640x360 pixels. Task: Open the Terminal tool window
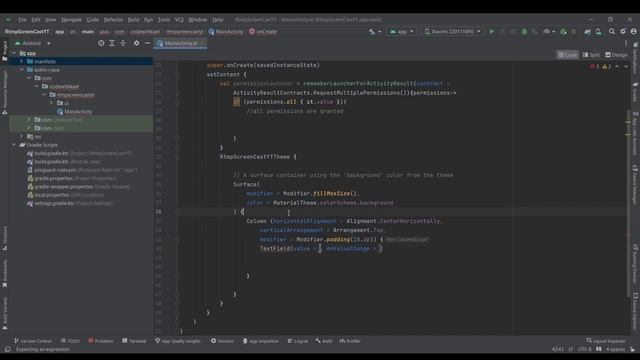pyautogui.click(x=134, y=341)
